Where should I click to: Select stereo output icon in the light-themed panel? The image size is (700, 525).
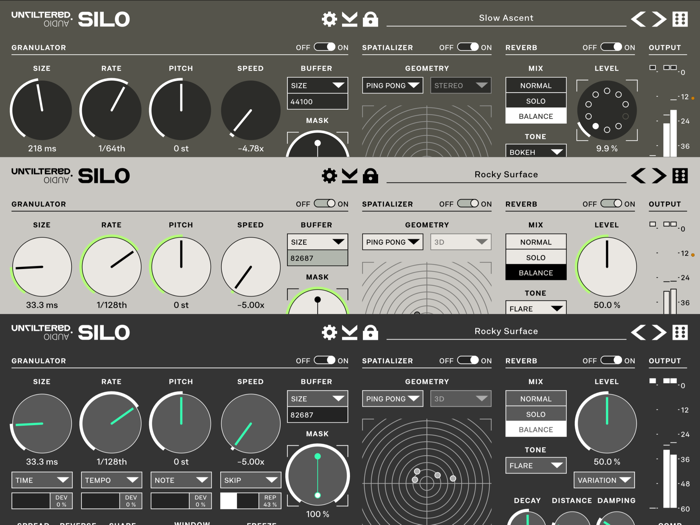click(670, 224)
